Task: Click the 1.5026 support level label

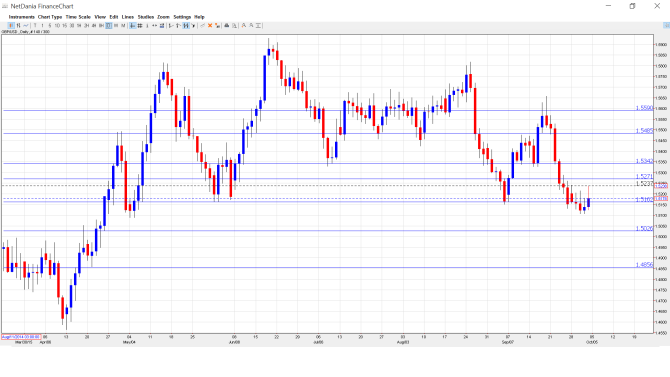Action: pyautogui.click(x=644, y=229)
